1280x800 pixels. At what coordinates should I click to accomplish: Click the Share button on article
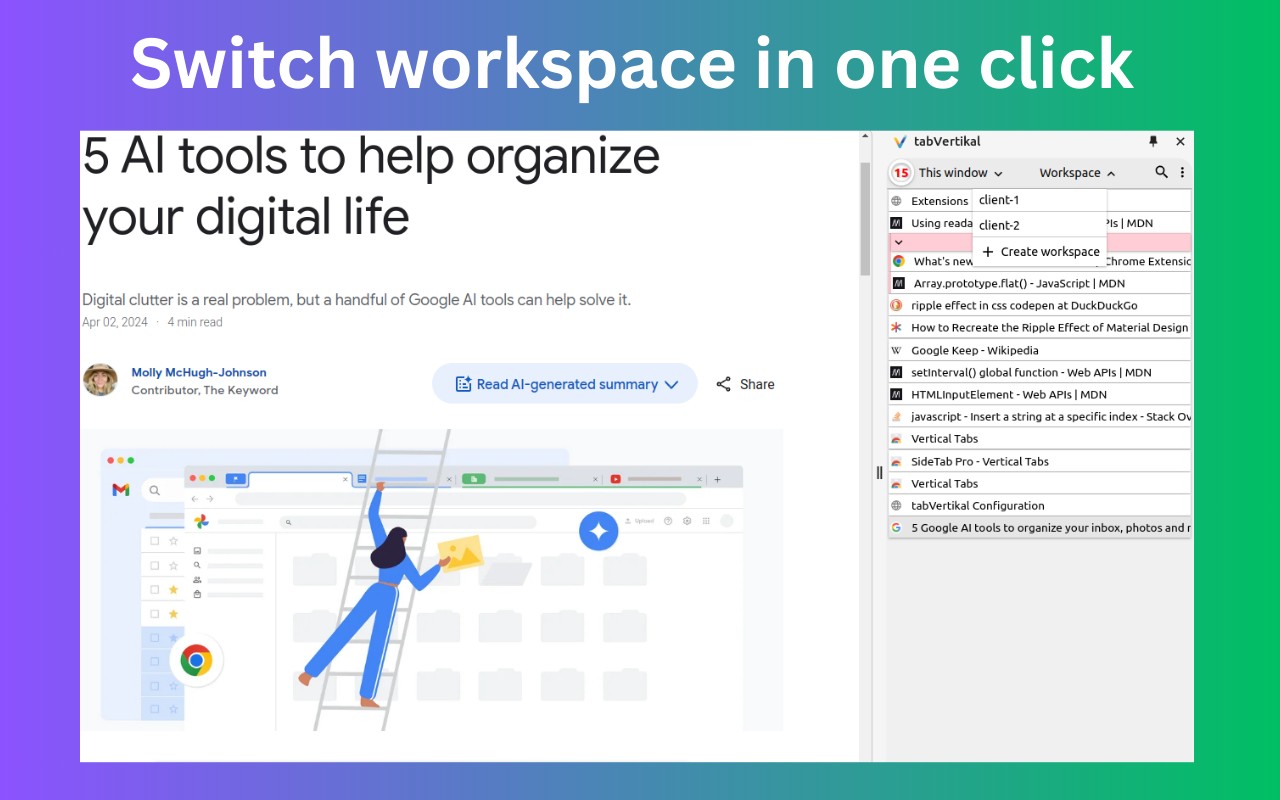(x=745, y=384)
